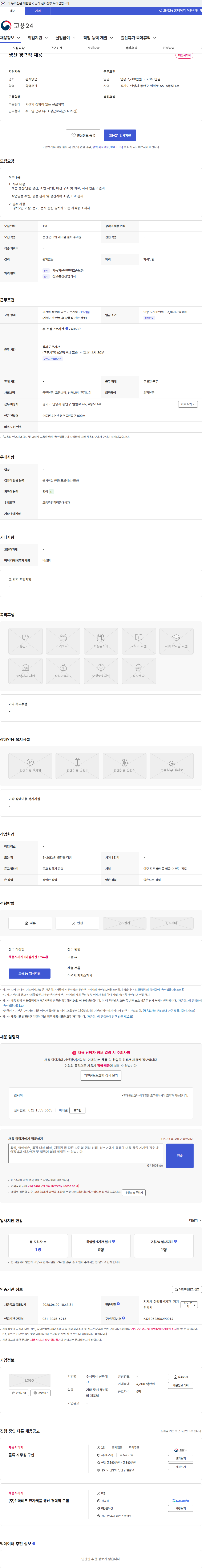The height and width of the screenshot is (1568, 202).
Task: Click the 장애인용 화장실 icon
Action: point(125,766)
